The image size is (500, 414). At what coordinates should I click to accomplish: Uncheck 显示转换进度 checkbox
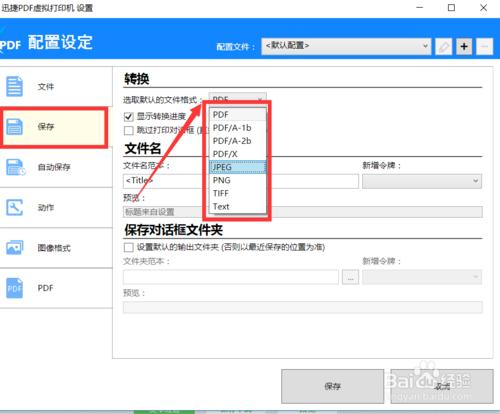(x=128, y=117)
